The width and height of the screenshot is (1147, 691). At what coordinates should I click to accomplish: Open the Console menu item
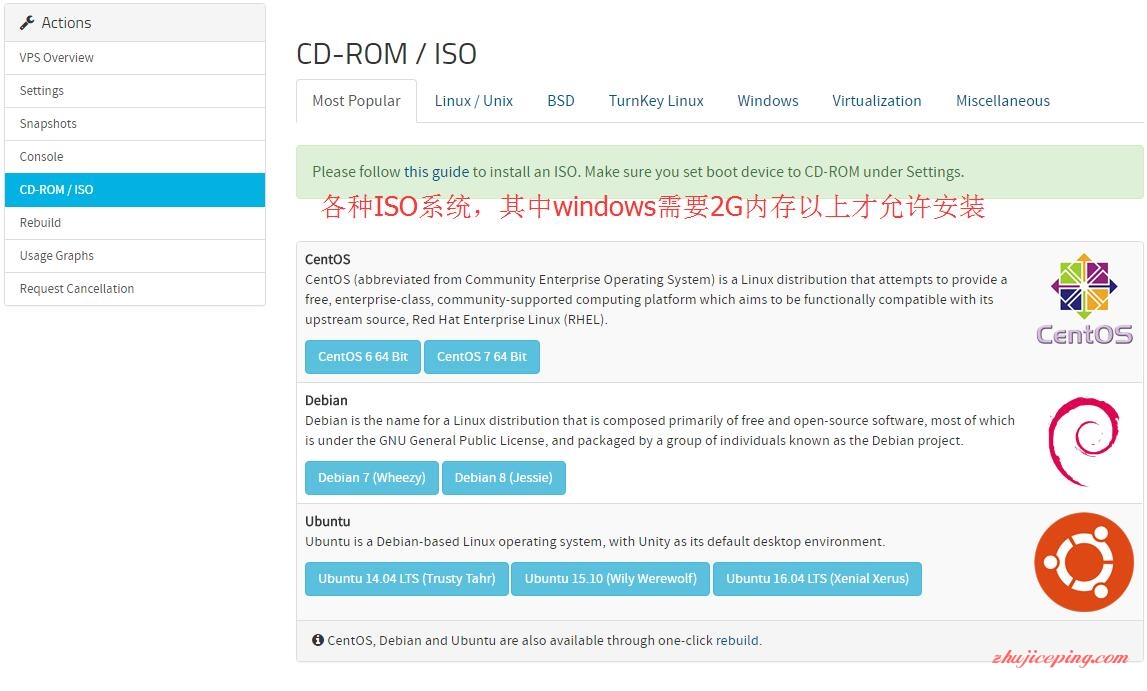135,156
